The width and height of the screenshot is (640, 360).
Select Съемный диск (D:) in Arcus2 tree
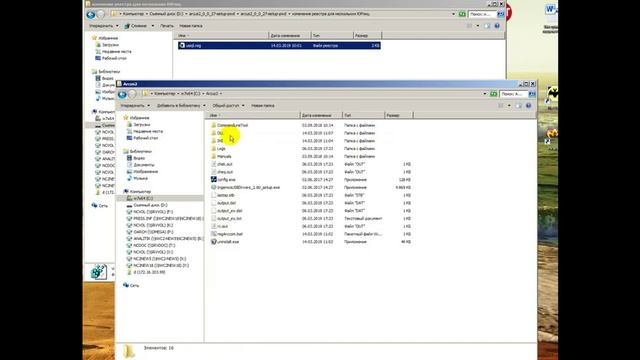[151, 205]
